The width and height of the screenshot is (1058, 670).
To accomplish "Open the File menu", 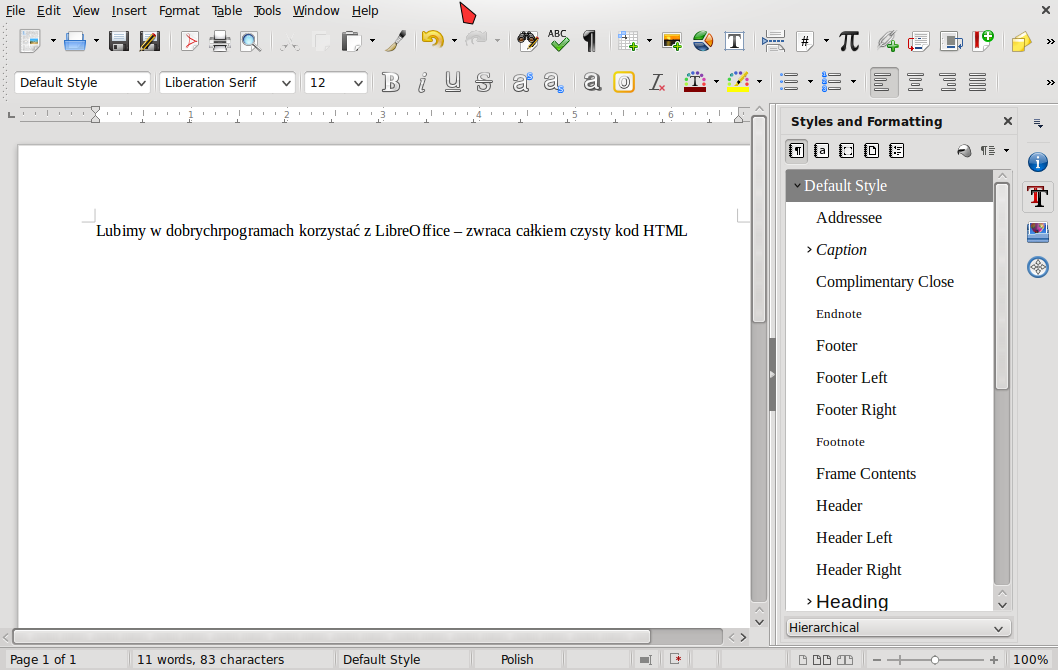I will click(16, 11).
